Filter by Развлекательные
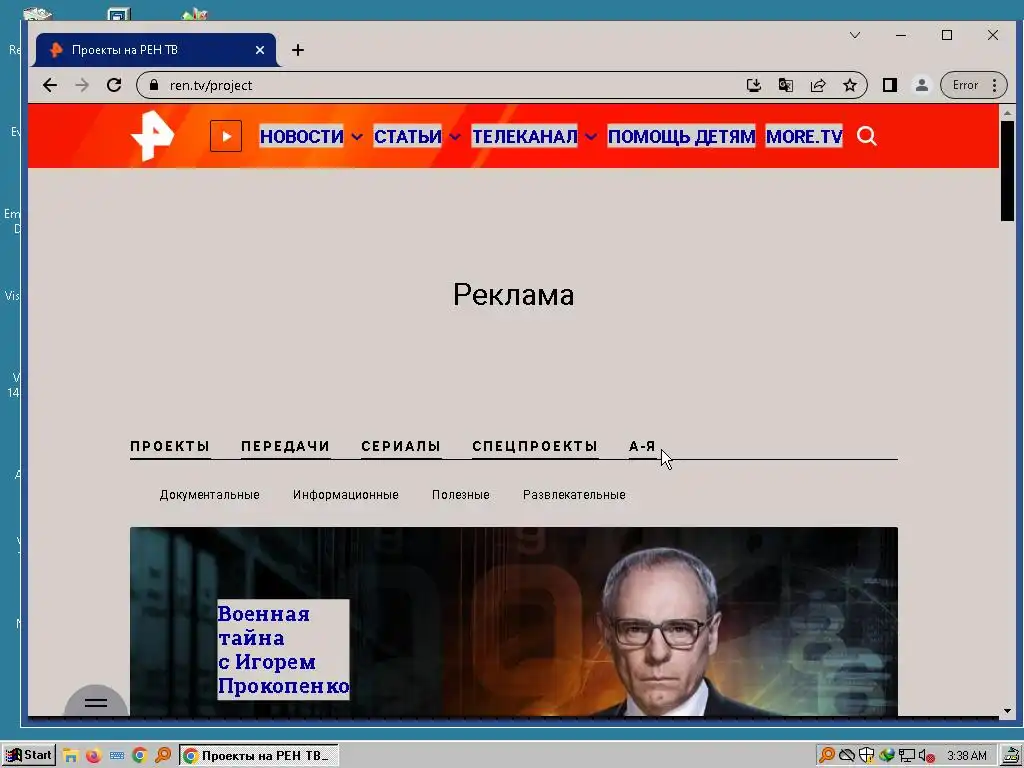Screen dimensions: 1024x768 point(574,495)
